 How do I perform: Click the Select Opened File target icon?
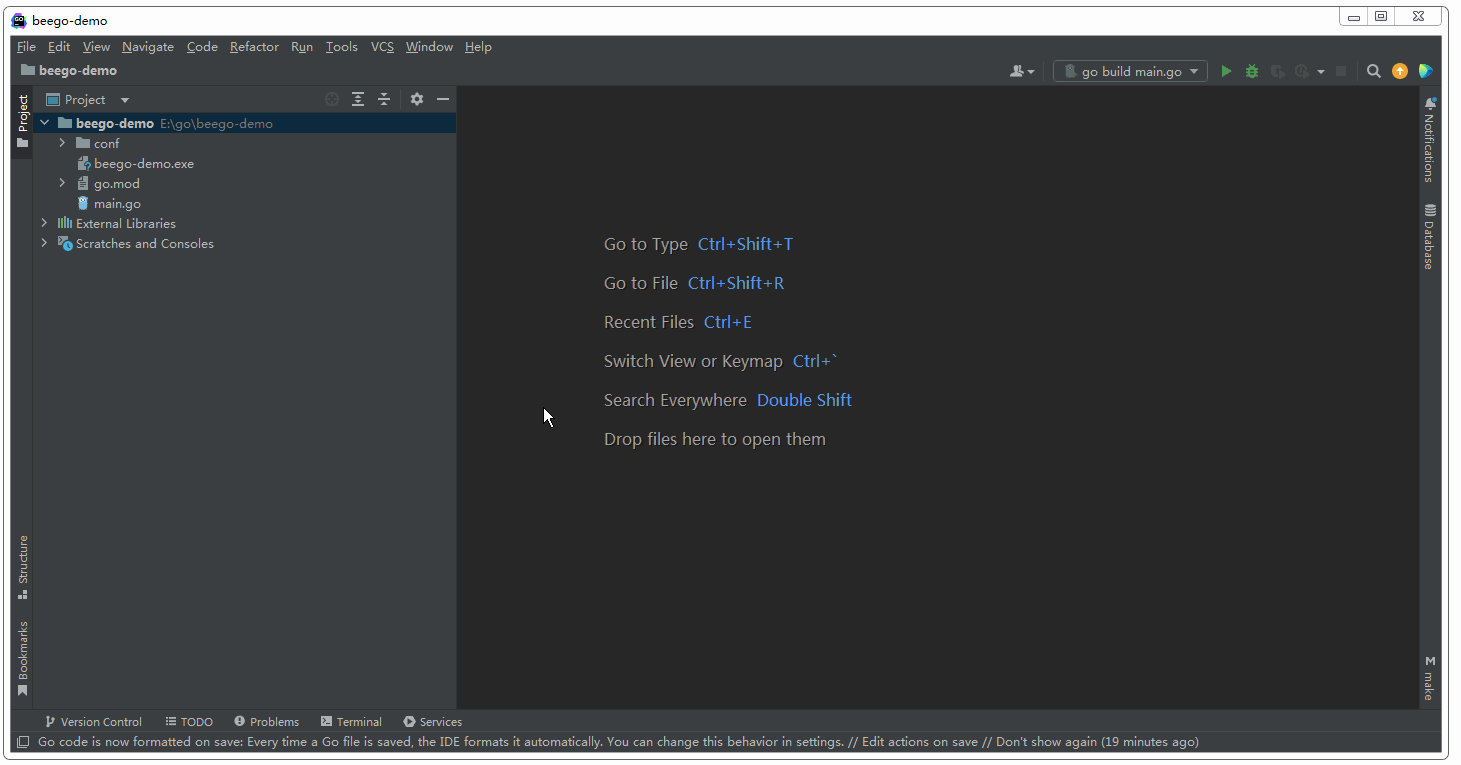pyautogui.click(x=332, y=99)
